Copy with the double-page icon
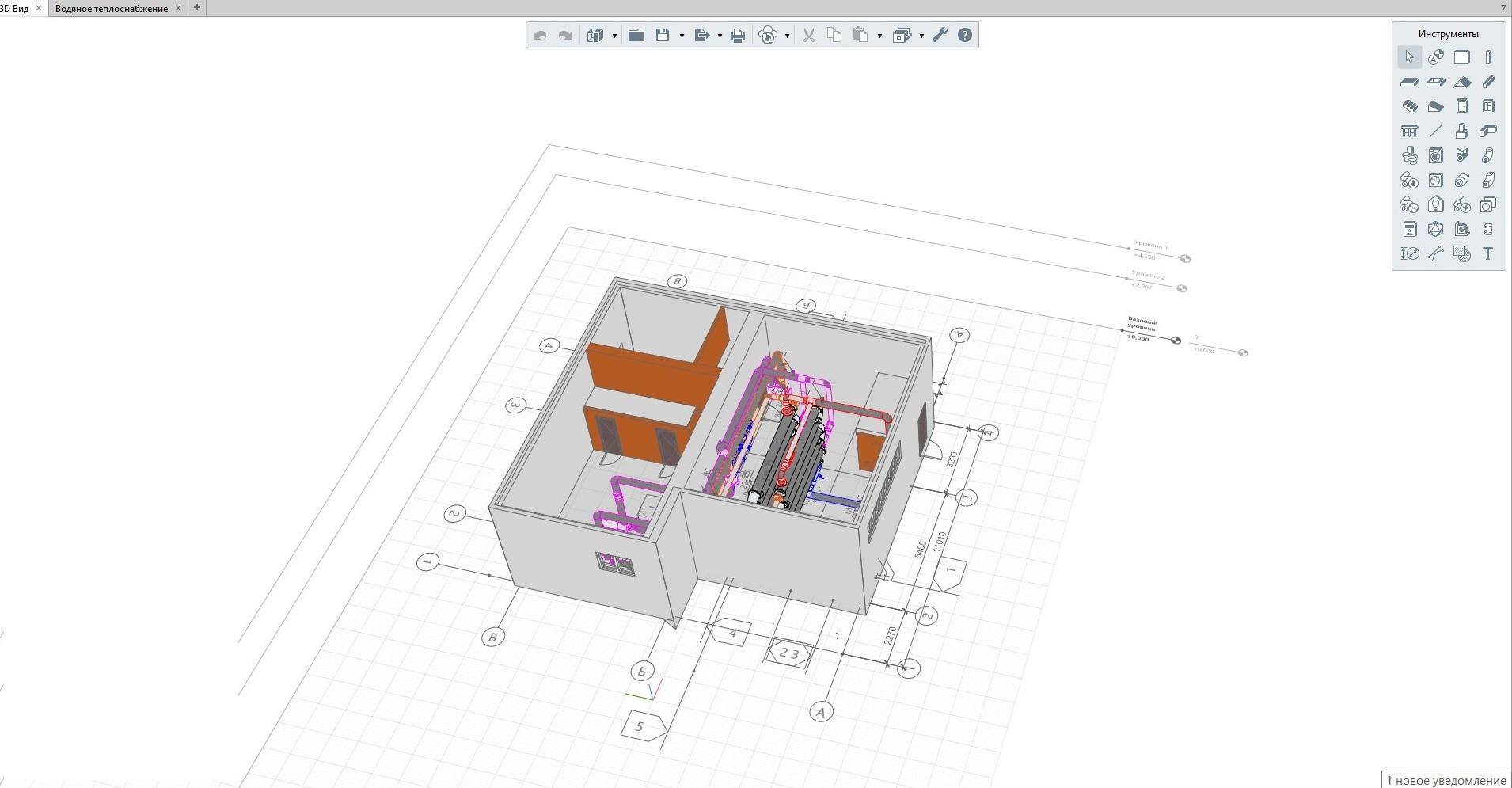Image resolution: width=1512 pixels, height=788 pixels. click(x=834, y=35)
